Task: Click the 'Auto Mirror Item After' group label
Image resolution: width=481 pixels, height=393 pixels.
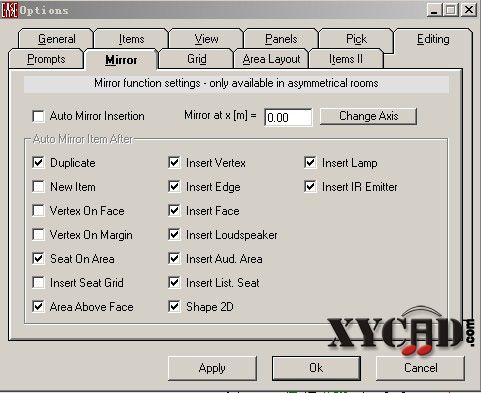Action: [83, 139]
